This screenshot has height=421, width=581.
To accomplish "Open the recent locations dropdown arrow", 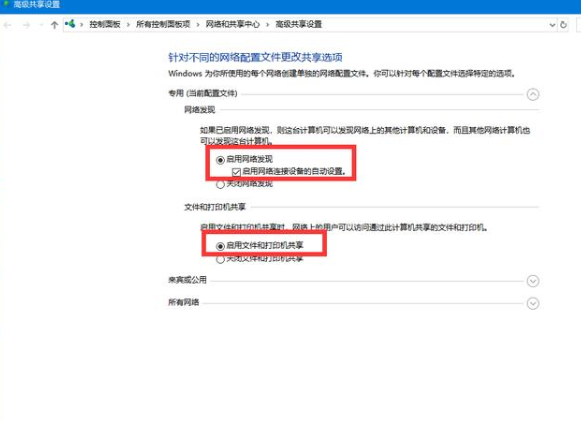I will coord(41,25).
